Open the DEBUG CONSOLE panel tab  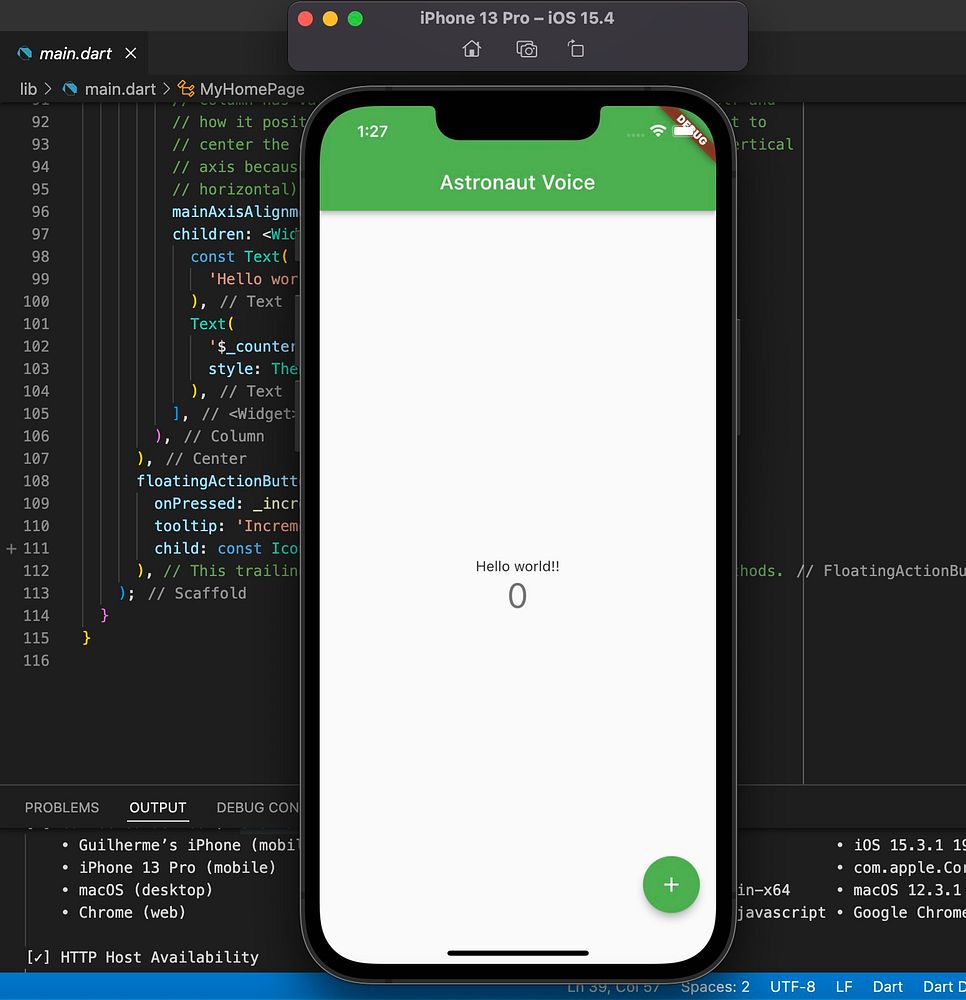click(258, 807)
